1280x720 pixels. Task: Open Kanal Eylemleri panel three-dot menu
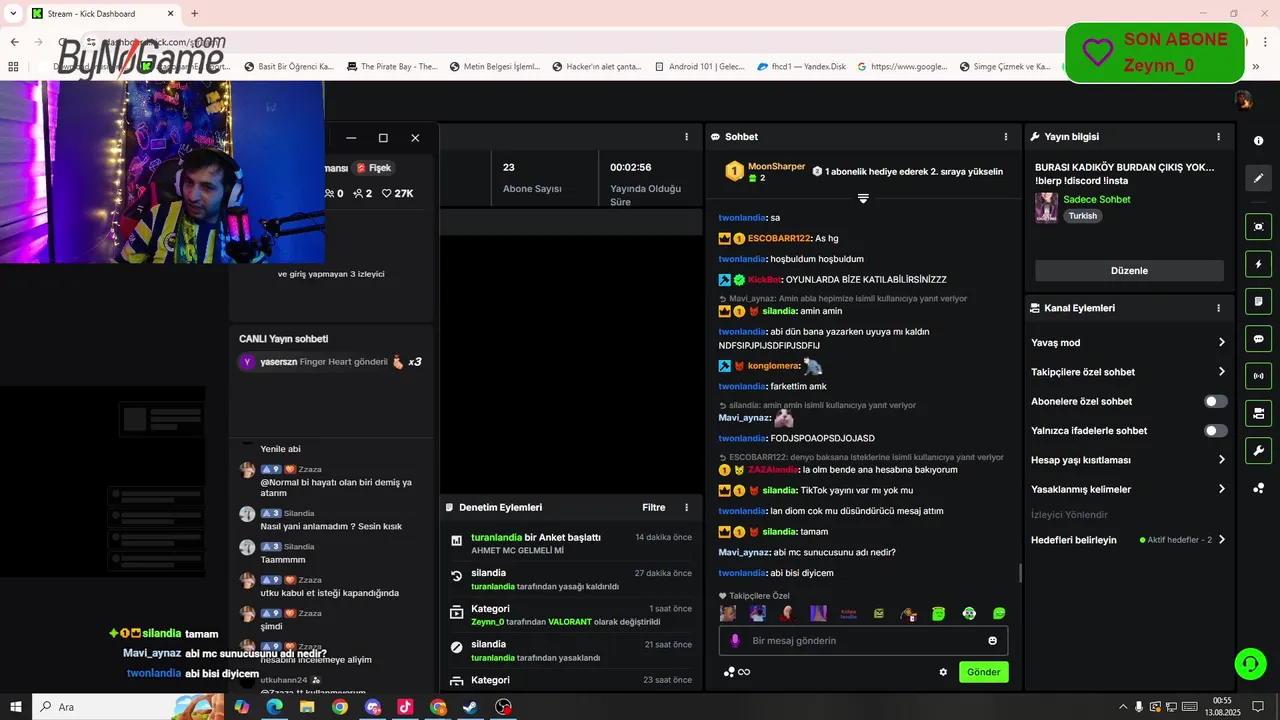pos(1218,308)
